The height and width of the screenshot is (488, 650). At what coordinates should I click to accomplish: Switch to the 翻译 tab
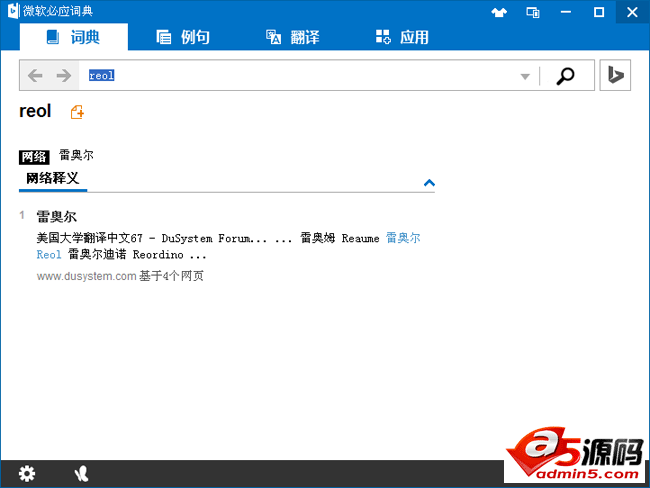tap(293, 37)
